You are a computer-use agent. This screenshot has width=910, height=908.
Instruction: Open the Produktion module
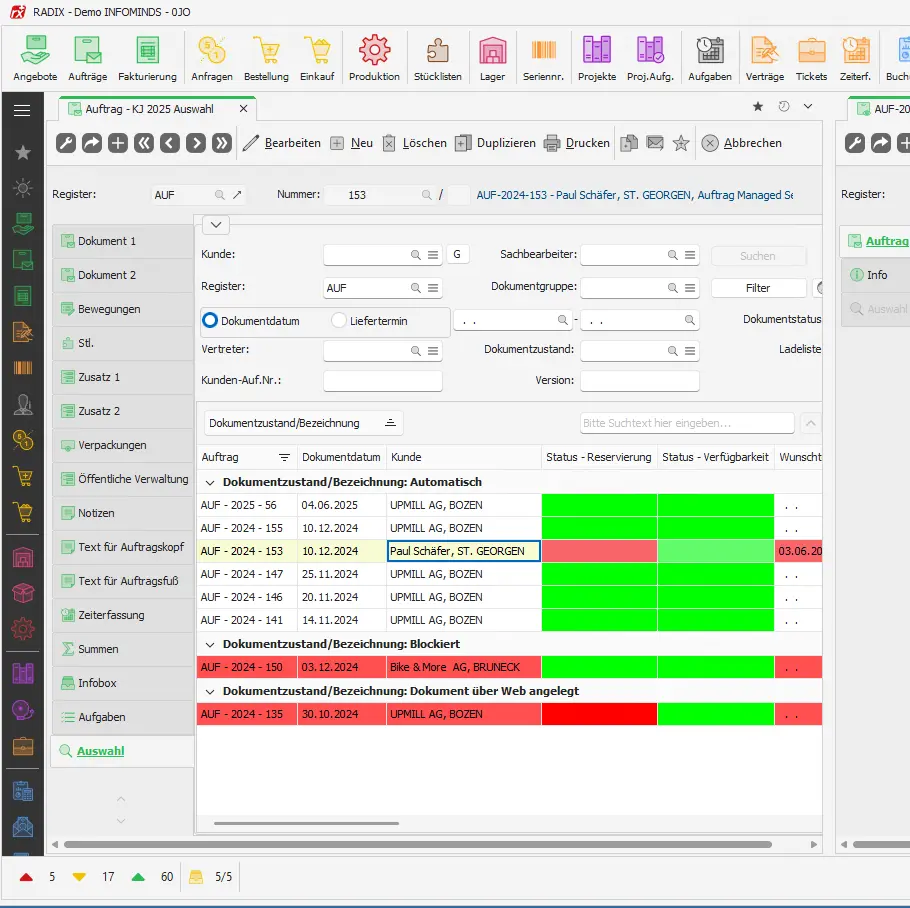pos(374,58)
